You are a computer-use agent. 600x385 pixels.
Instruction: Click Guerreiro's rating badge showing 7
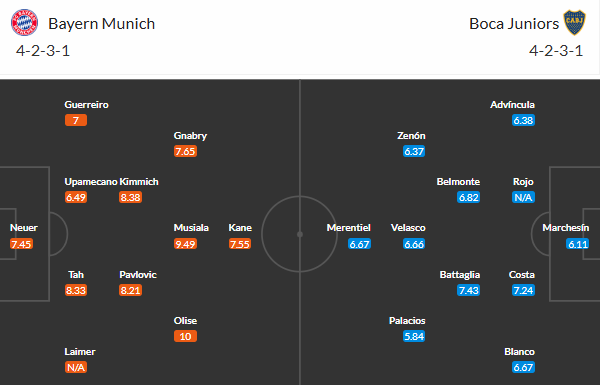point(76,121)
